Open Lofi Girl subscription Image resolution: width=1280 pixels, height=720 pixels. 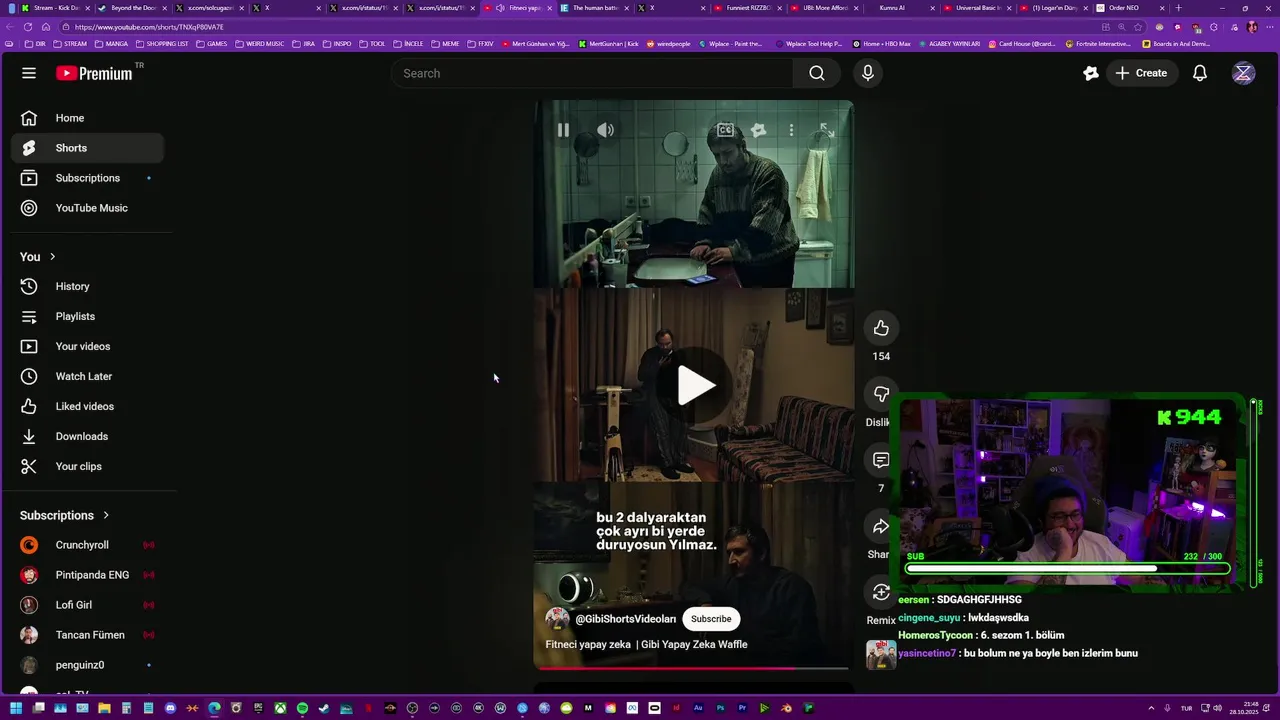tap(88, 605)
